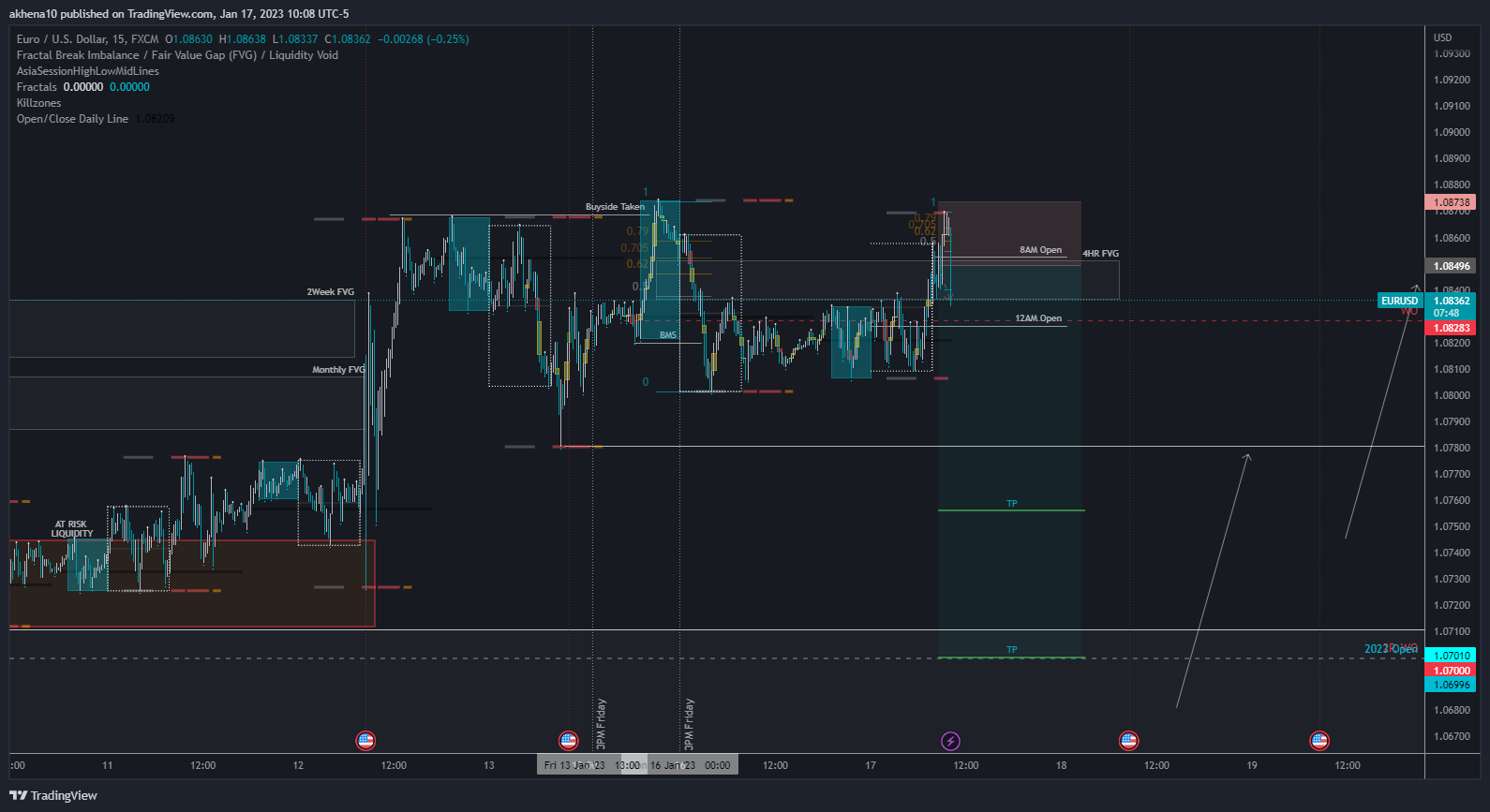The height and width of the screenshot is (812, 1490).
Task: Click the USD currency label atop the price axis
Action: point(1442,37)
